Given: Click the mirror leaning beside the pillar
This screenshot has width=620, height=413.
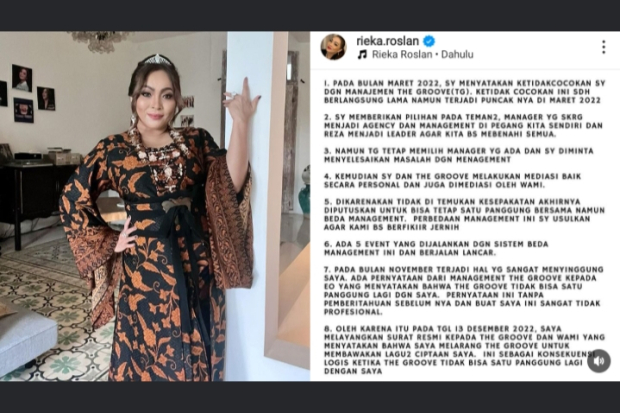Looking at the screenshot, I should click(x=288, y=198).
